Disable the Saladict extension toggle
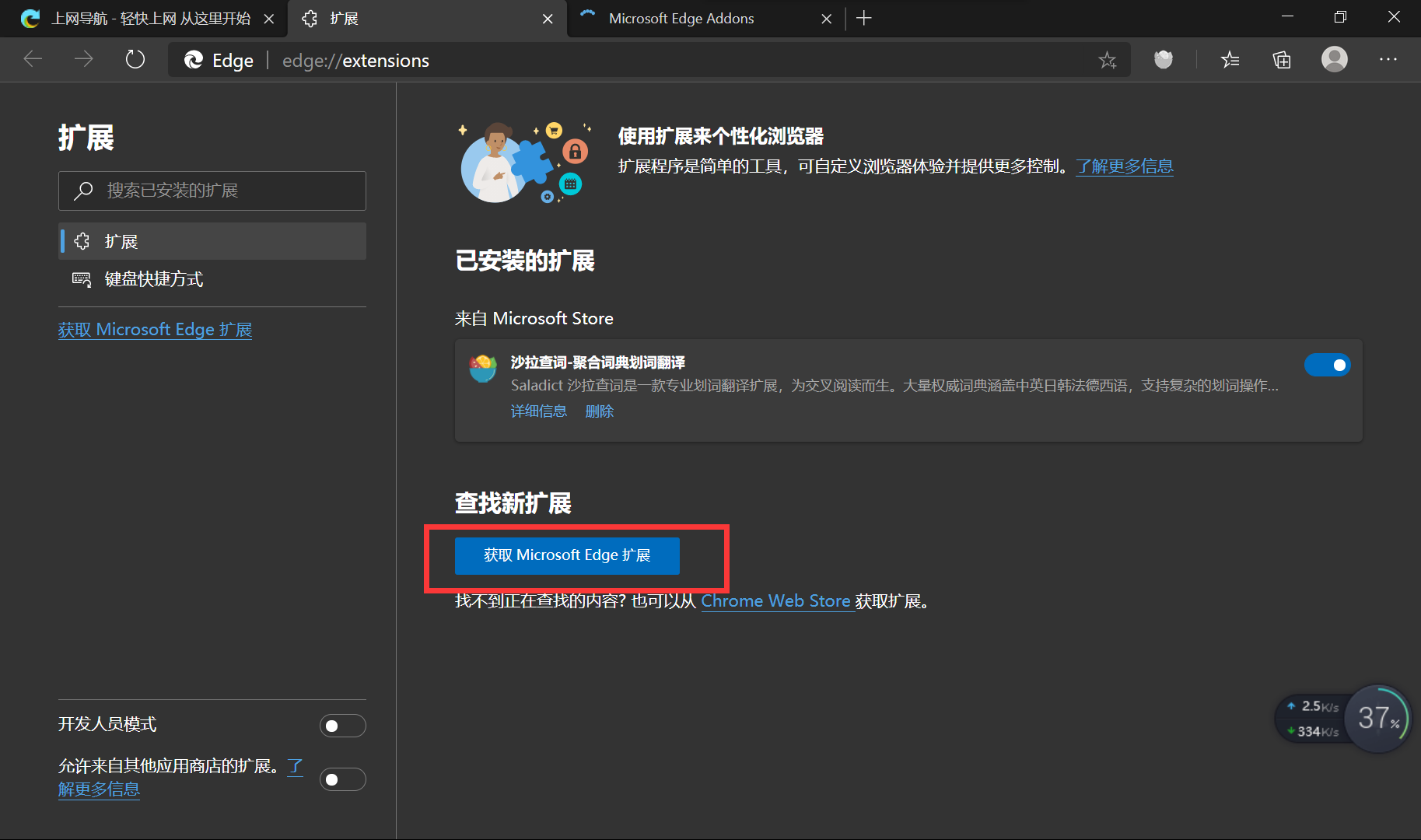 [1328, 365]
